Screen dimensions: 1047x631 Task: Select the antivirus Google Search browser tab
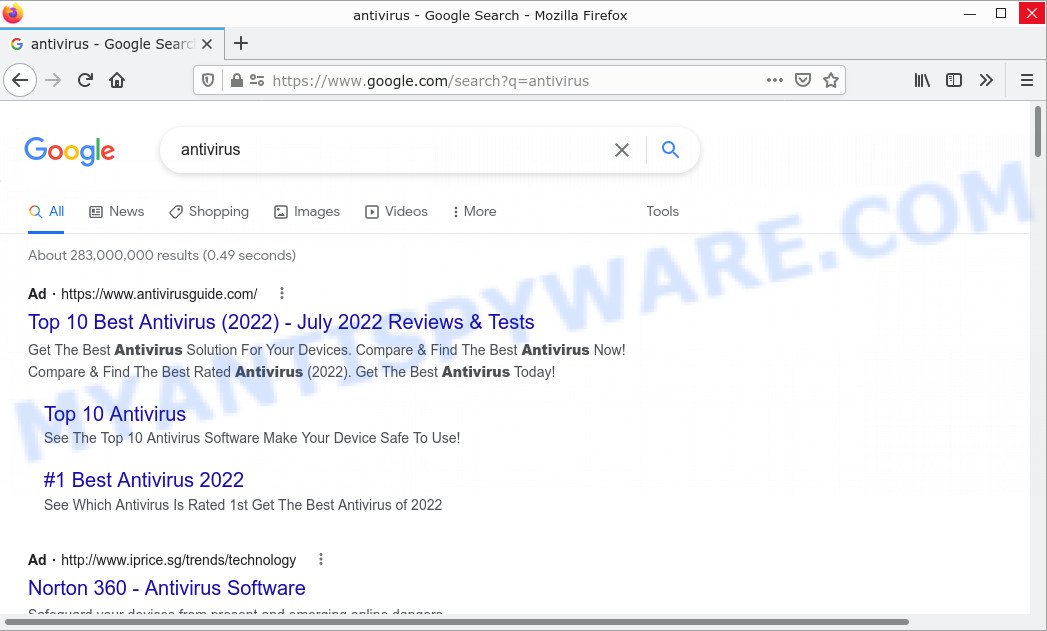(x=112, y=44)
